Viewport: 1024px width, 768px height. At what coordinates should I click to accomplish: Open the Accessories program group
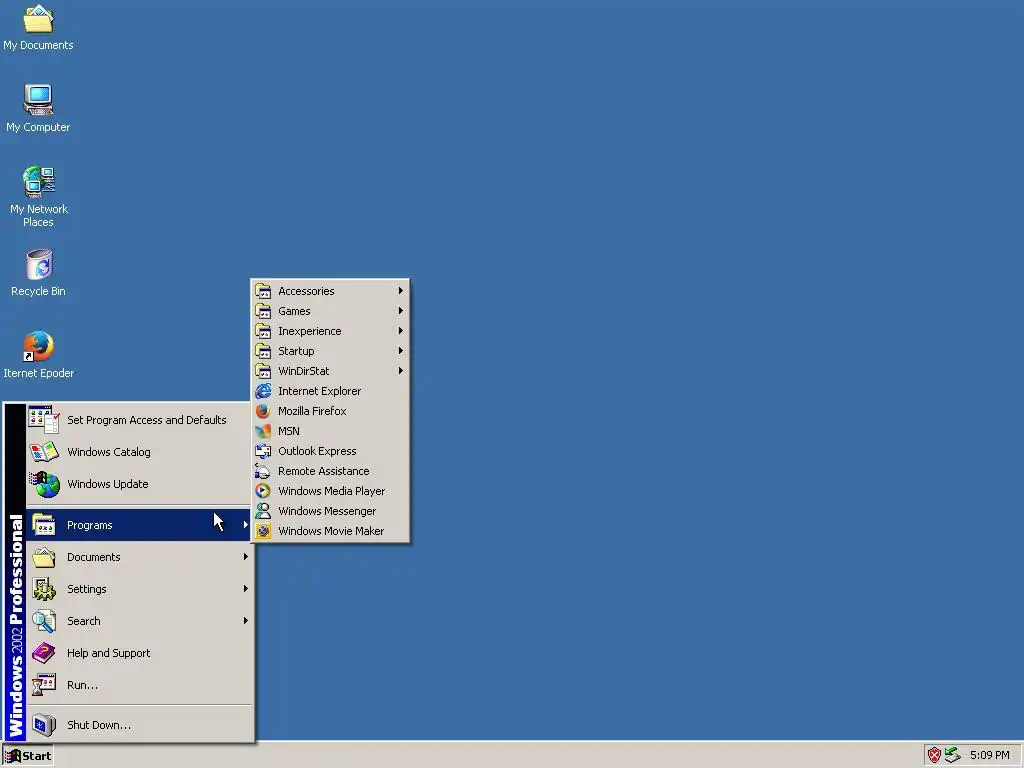tap(330, 291)
